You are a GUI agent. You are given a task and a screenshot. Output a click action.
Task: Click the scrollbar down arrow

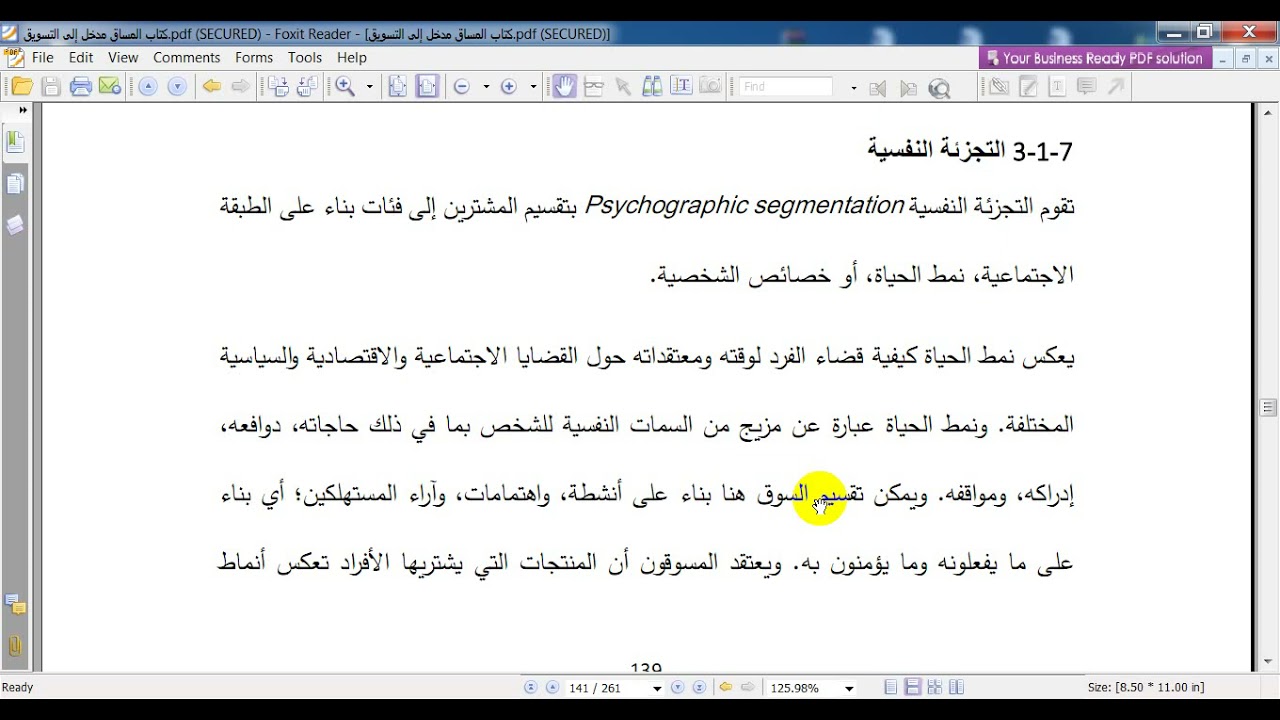(x=1268, y=662)
